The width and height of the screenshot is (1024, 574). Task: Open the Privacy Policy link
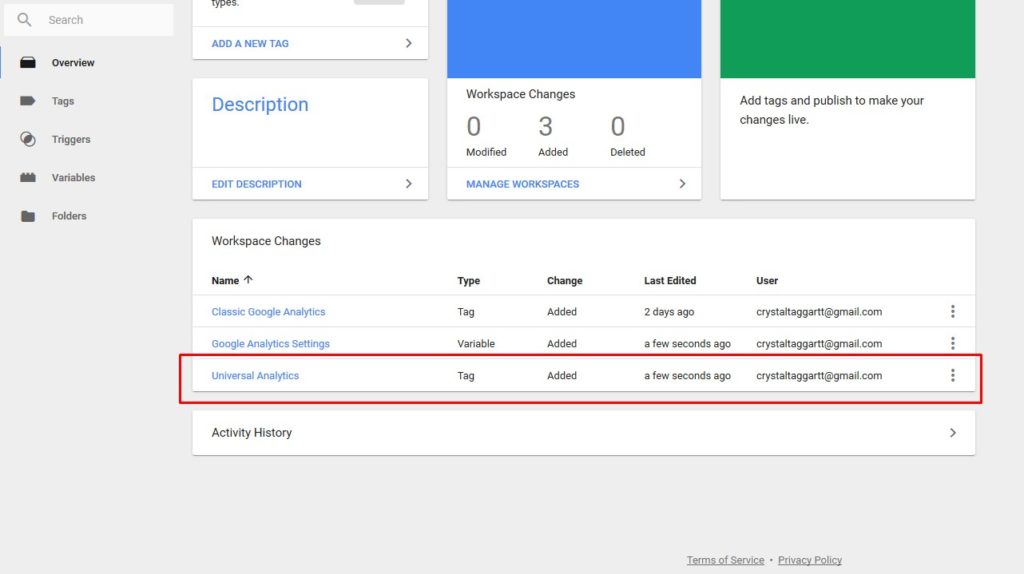810,560
